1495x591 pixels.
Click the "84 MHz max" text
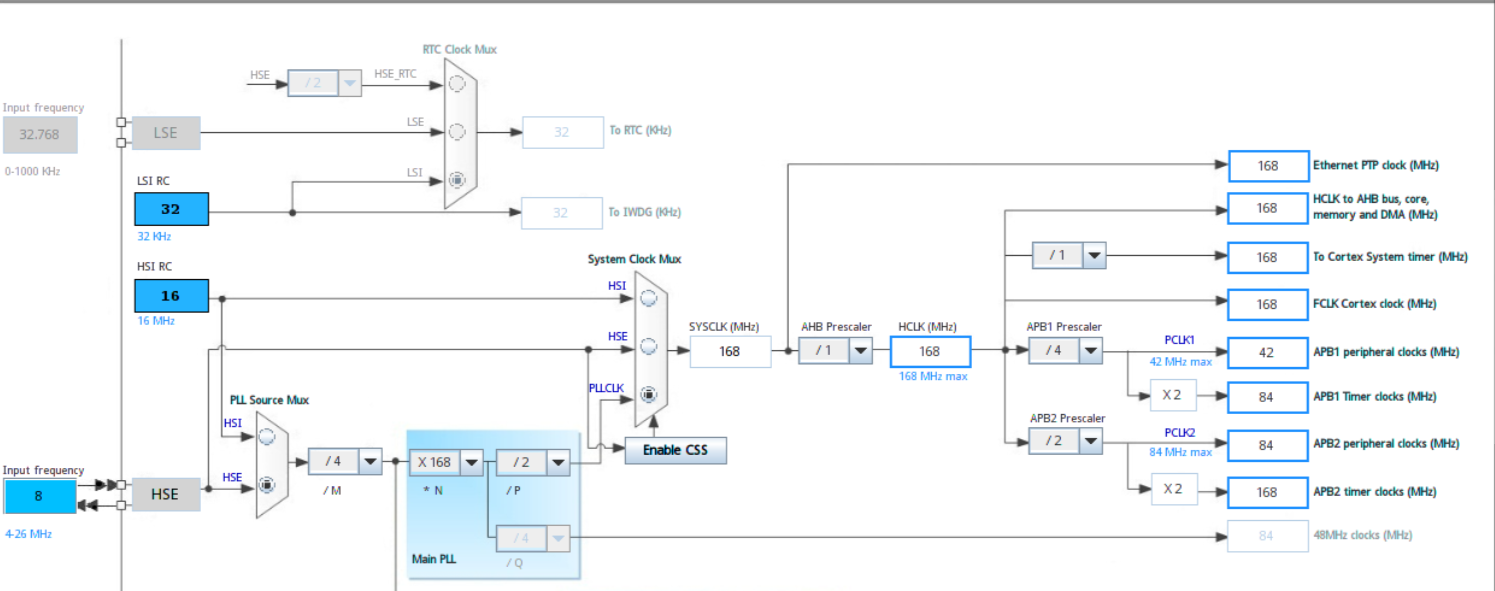(x=1180, y=452)
